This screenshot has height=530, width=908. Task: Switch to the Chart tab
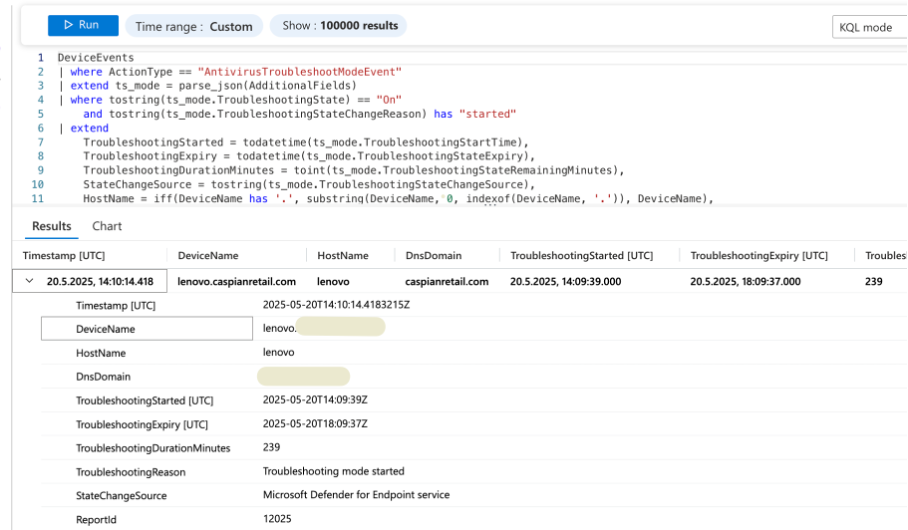[107, 226]
